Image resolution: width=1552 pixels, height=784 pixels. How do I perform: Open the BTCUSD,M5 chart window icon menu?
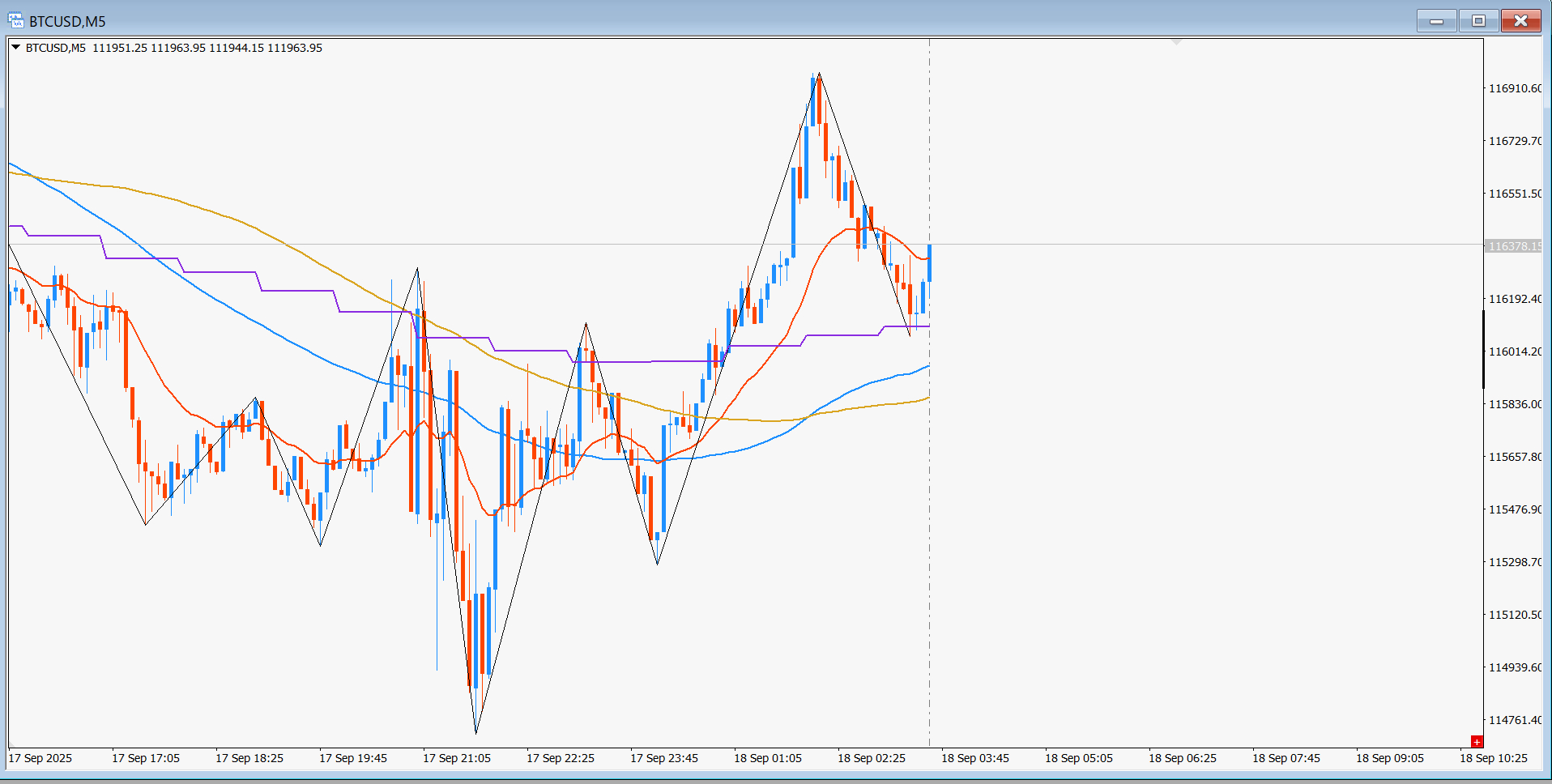pyautogui.click(x=15, y=20)
